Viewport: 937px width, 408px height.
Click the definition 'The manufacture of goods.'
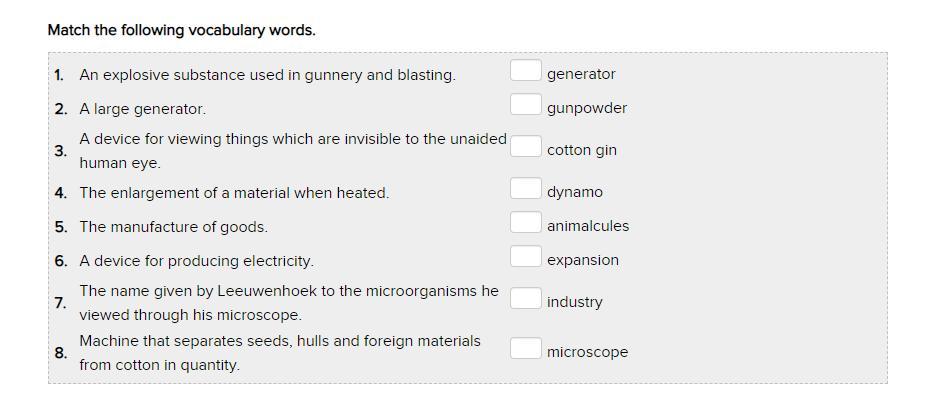174,227
